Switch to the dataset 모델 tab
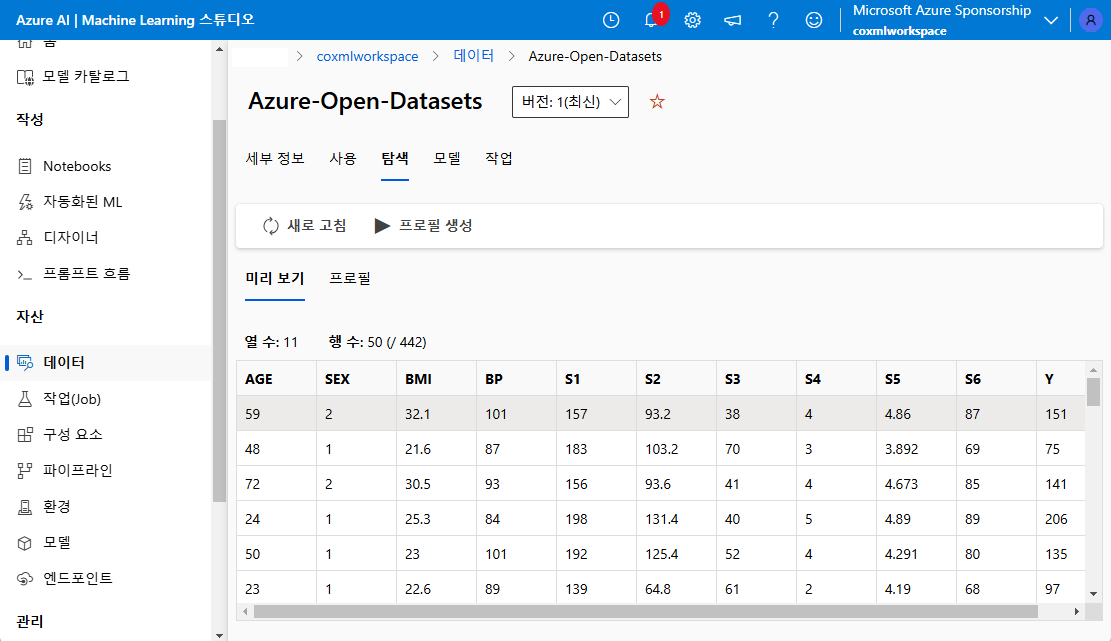Viewport: 1111px width, 641px height. pyautogui.click(x=447, y=159)
